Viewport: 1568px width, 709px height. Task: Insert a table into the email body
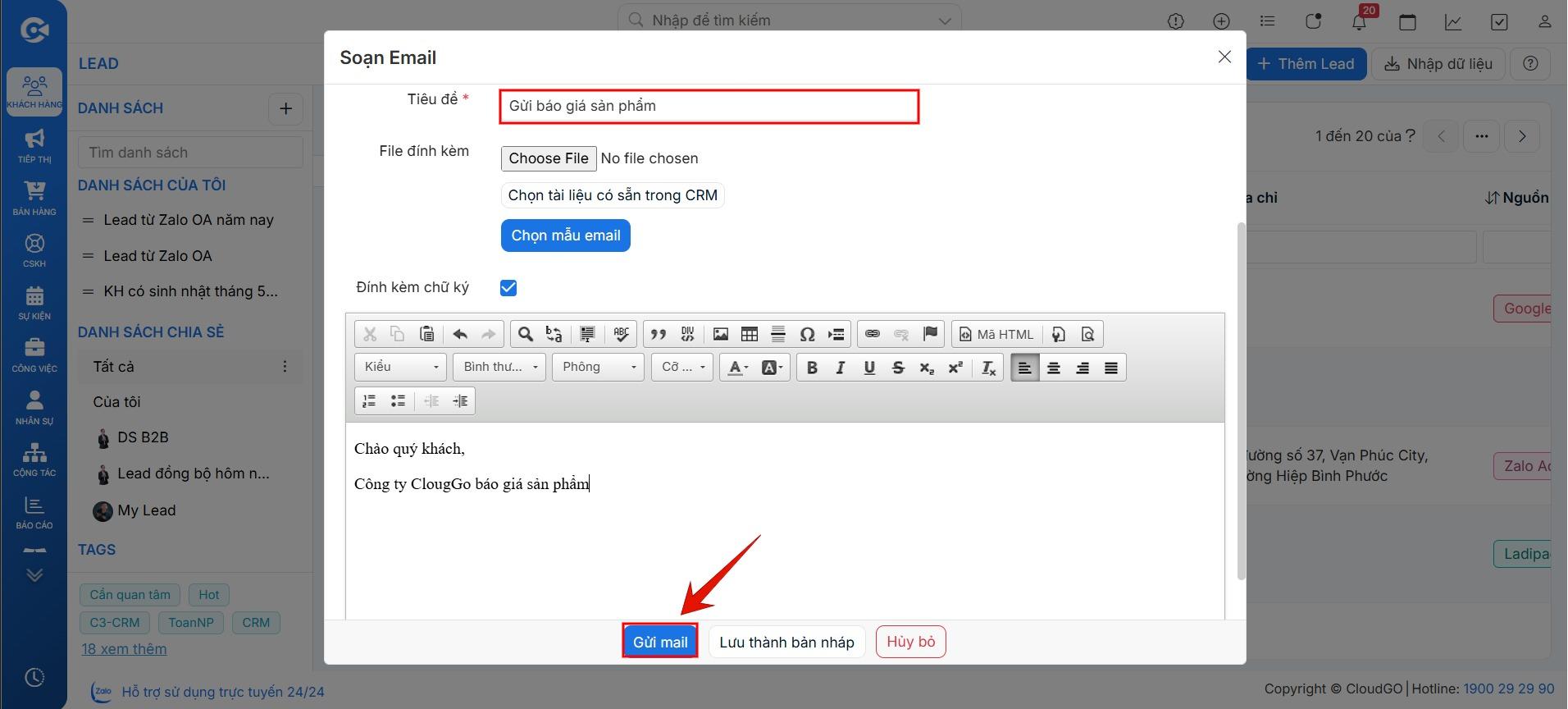[x=750, y=334]
